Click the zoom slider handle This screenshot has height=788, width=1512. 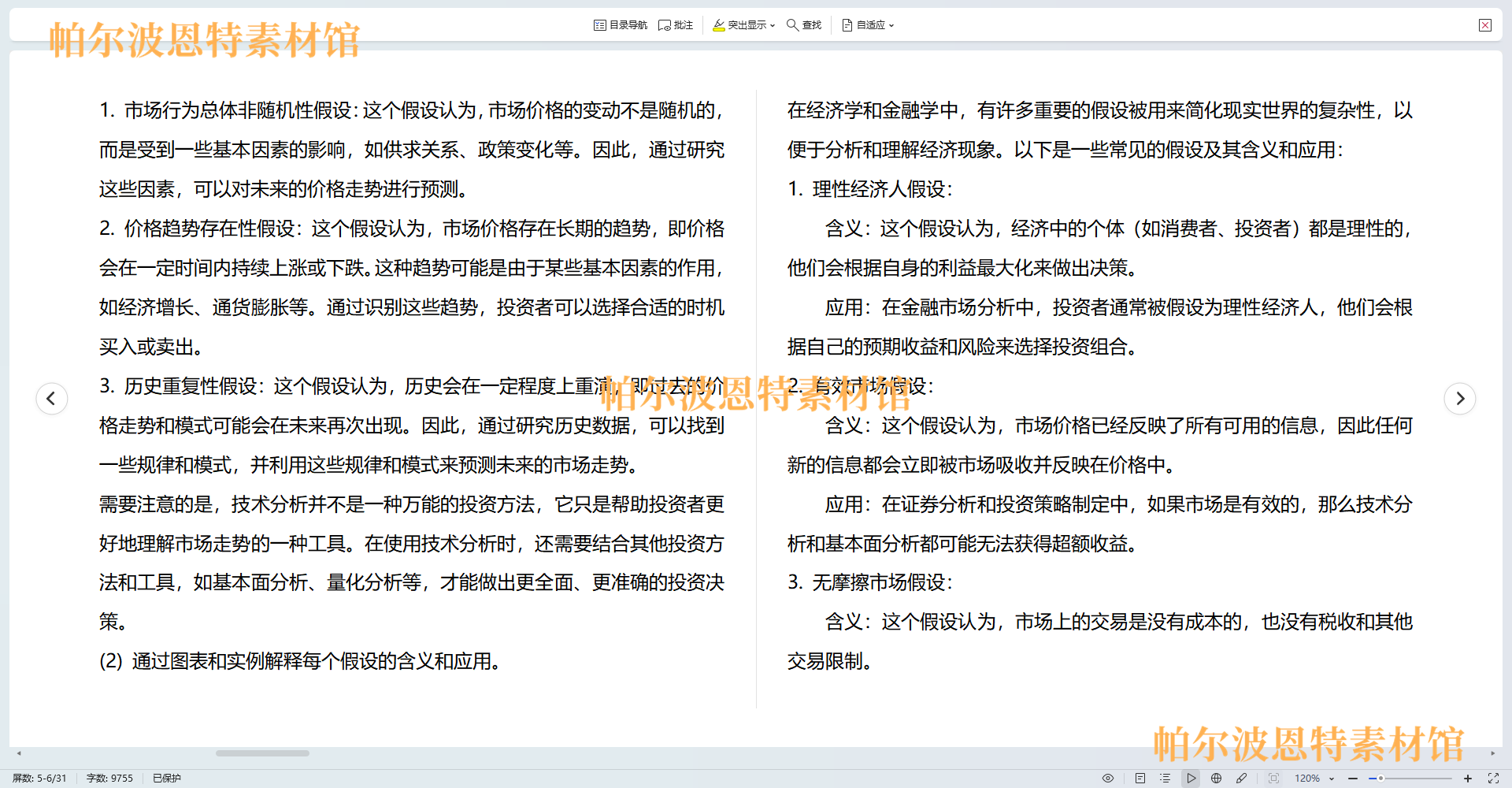[1380, 778]
